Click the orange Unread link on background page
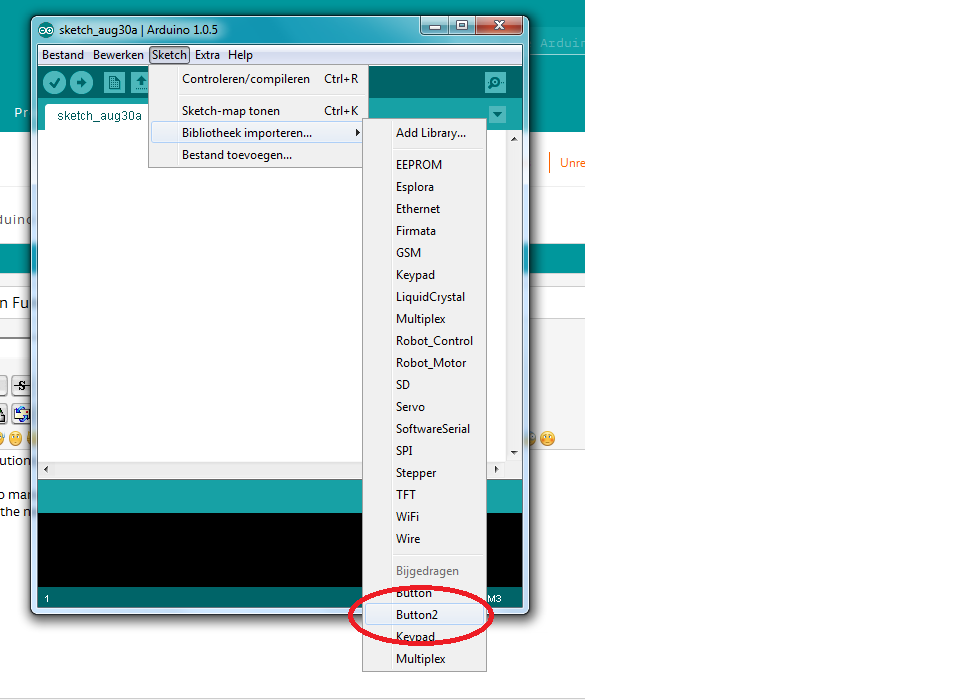This screenshot has height=700, width=960. point(571,162)
